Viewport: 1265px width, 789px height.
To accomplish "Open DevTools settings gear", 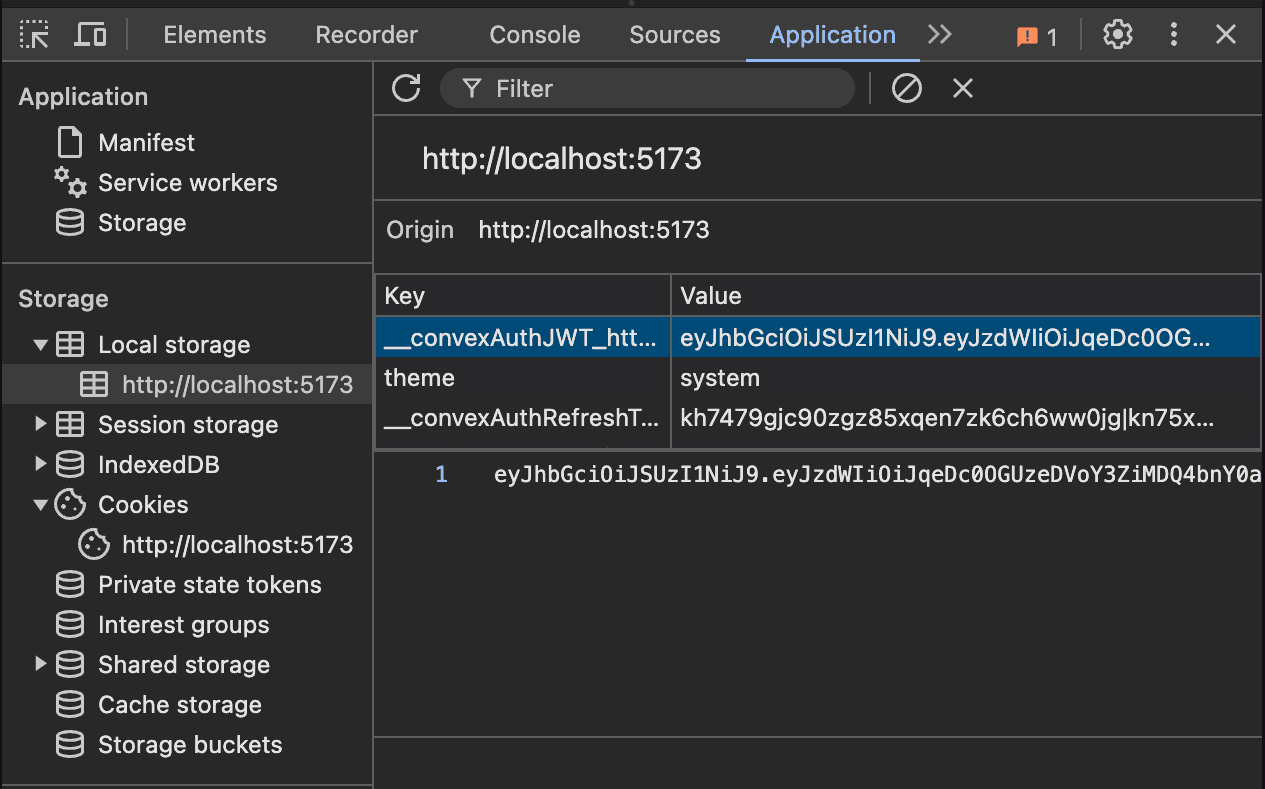I will 1117,35.
